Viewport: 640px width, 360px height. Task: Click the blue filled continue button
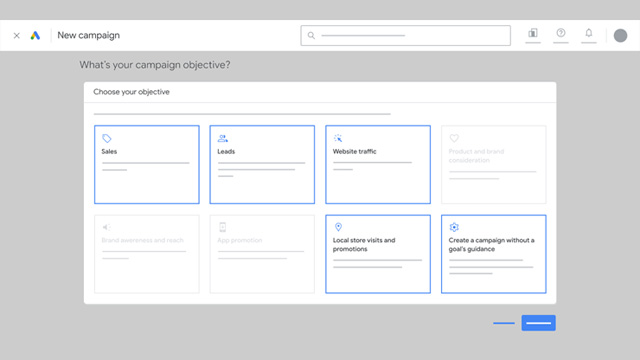[x=538, y=323]
